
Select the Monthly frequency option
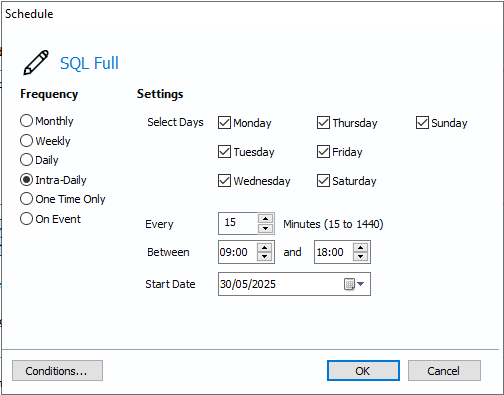point(26,121)
